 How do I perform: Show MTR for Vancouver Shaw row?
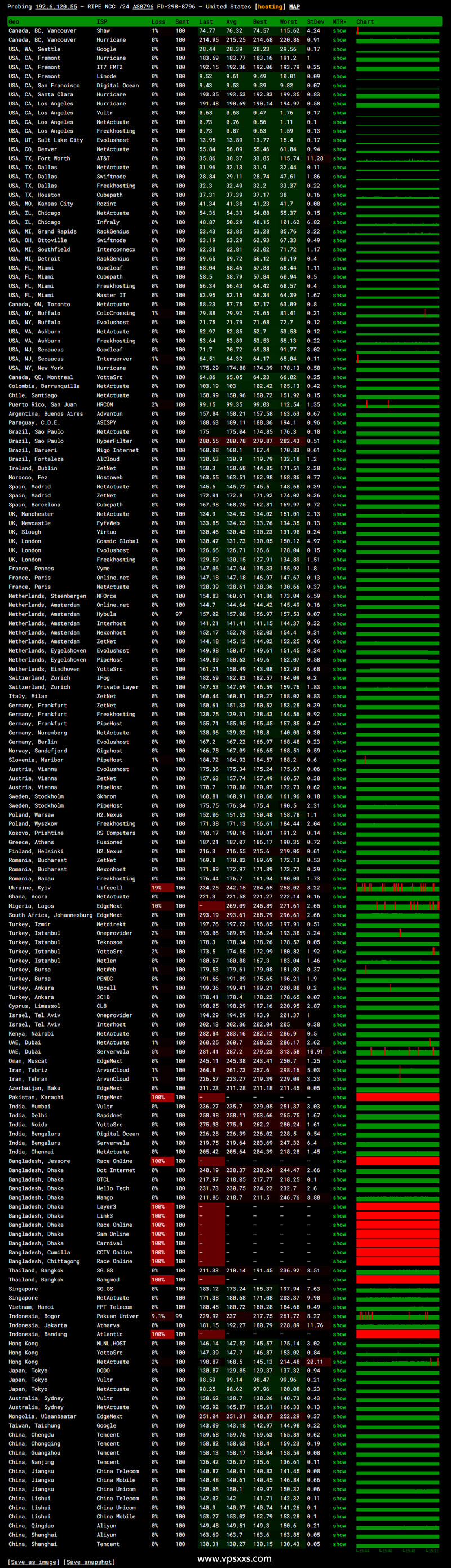click(339, 30)
